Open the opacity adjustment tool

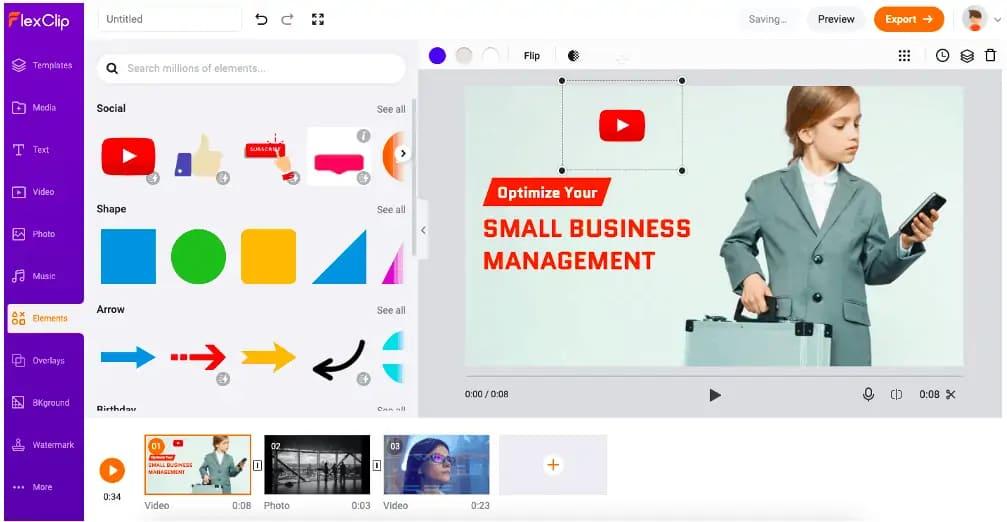pos(574,56)
